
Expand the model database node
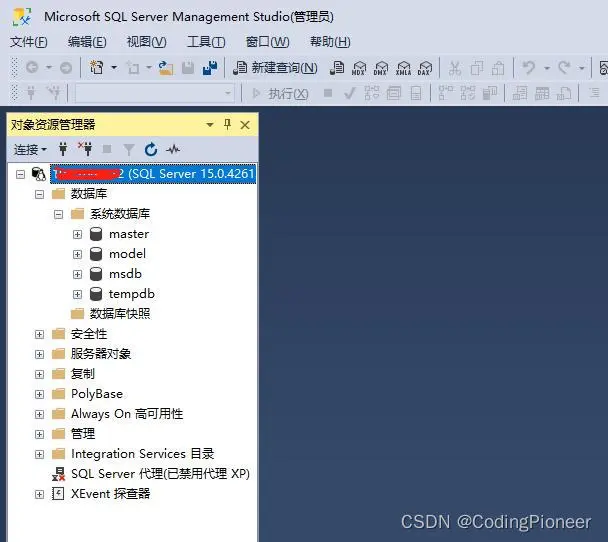(x=78, y=254)
